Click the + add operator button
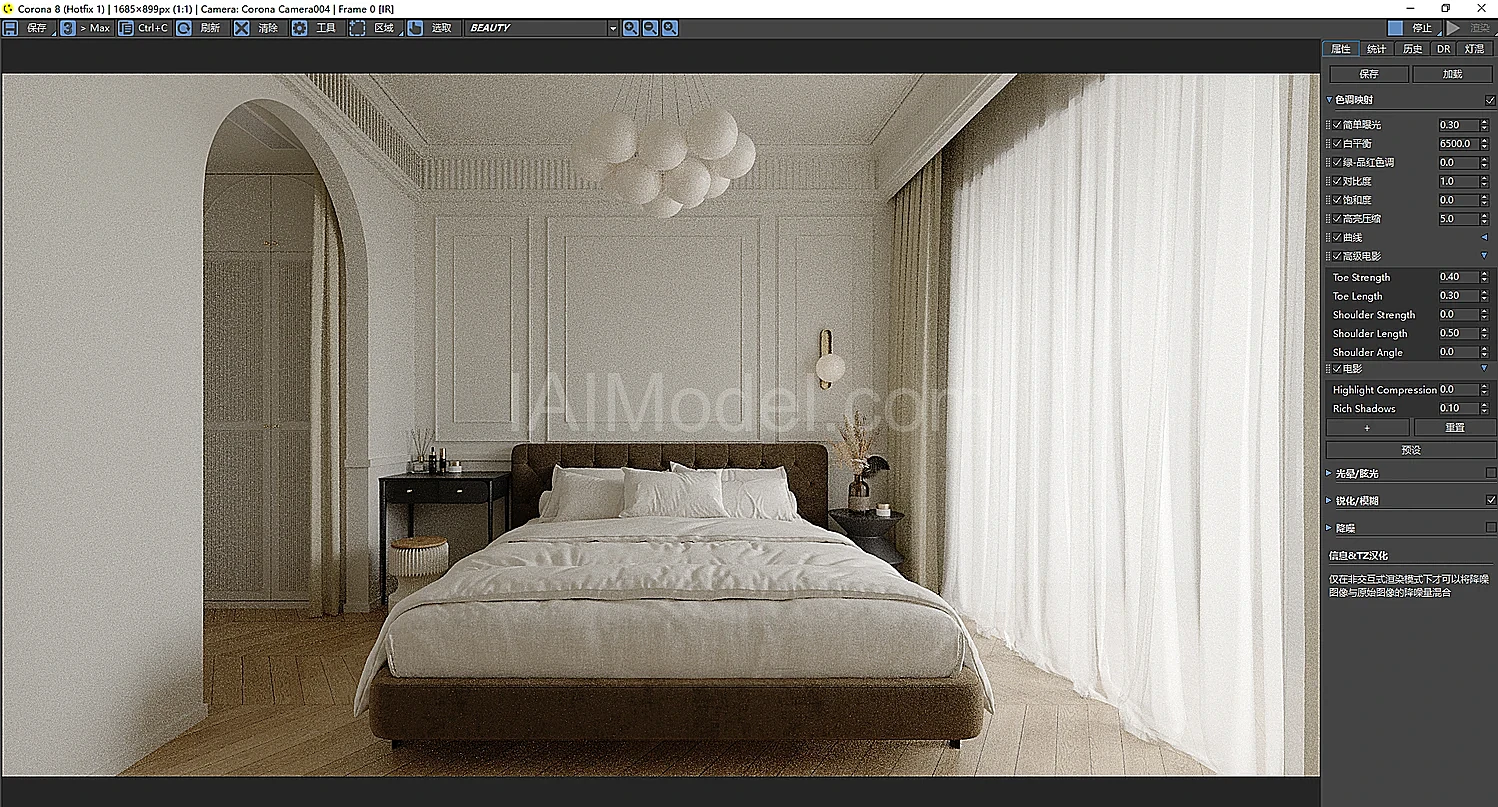Screen dimensions: 1498x807 (x=1367, y=427)
